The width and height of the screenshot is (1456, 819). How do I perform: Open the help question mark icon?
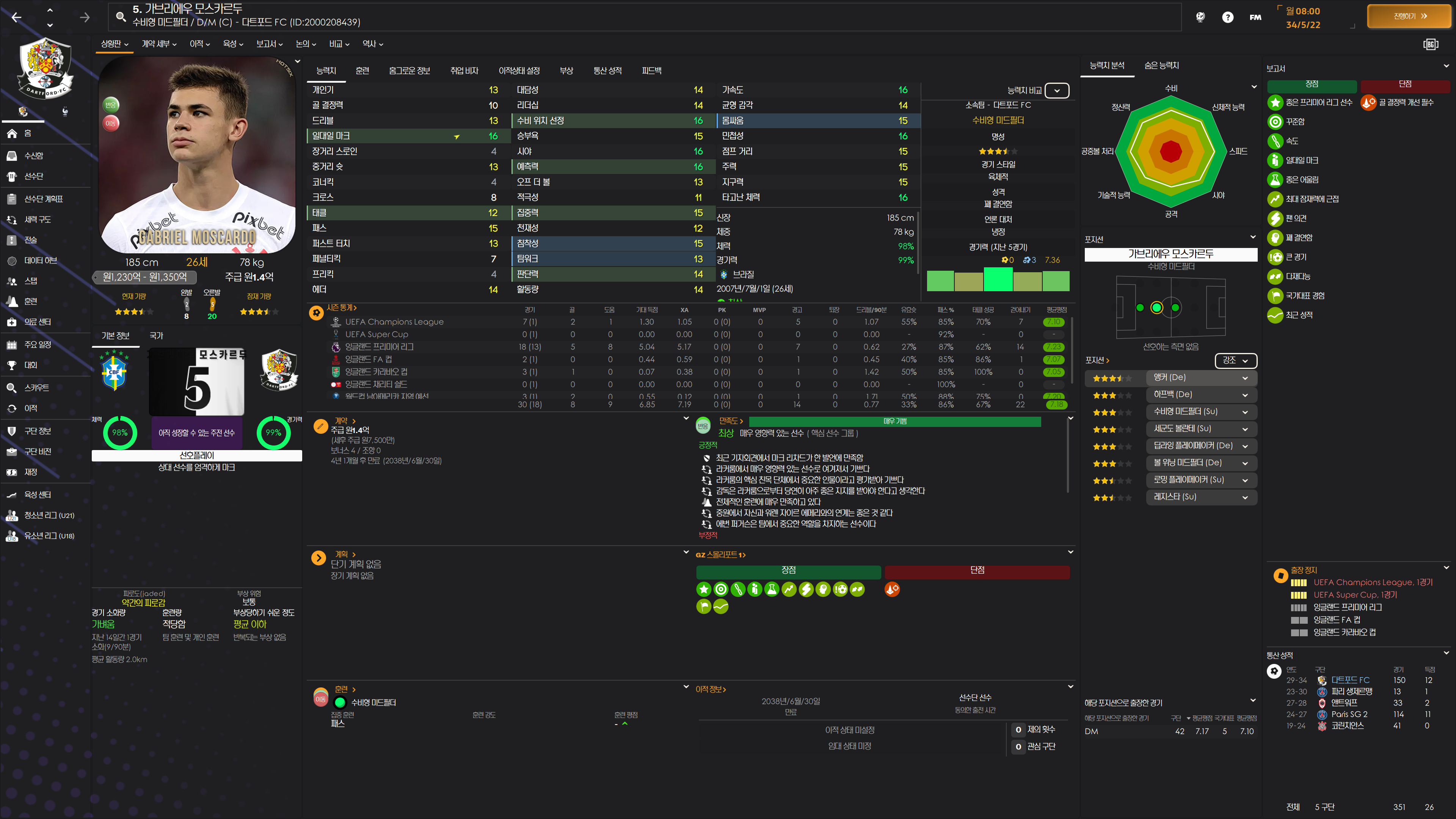tap(1228, 17)
